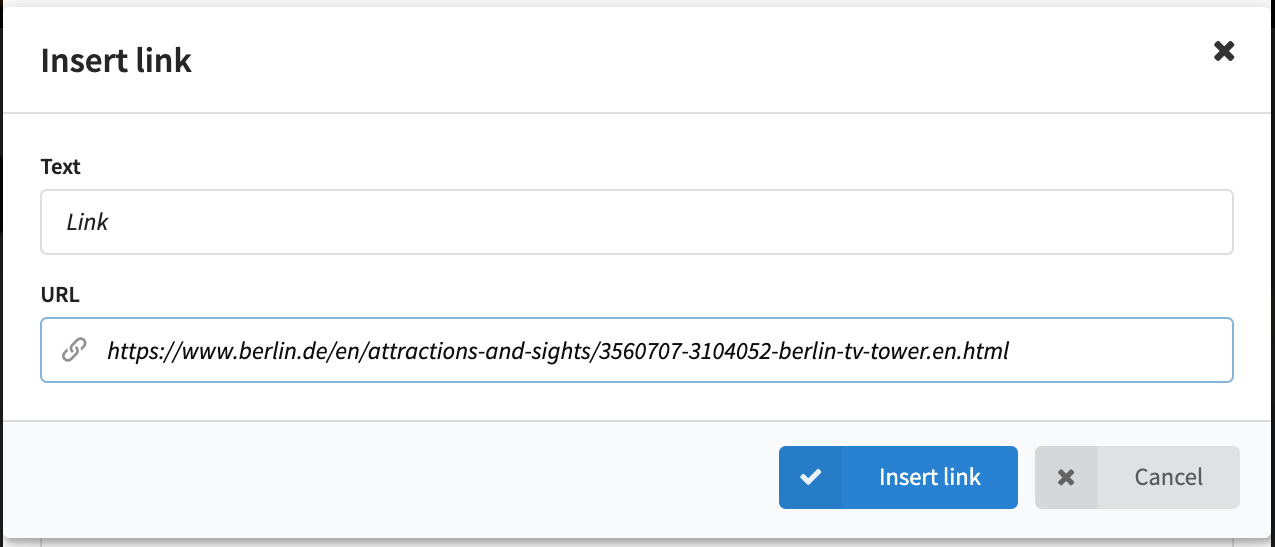This screenshot has height=547, width=1275.
Task: Confirm by clicking Insert link button label
Action: (930, 477)
